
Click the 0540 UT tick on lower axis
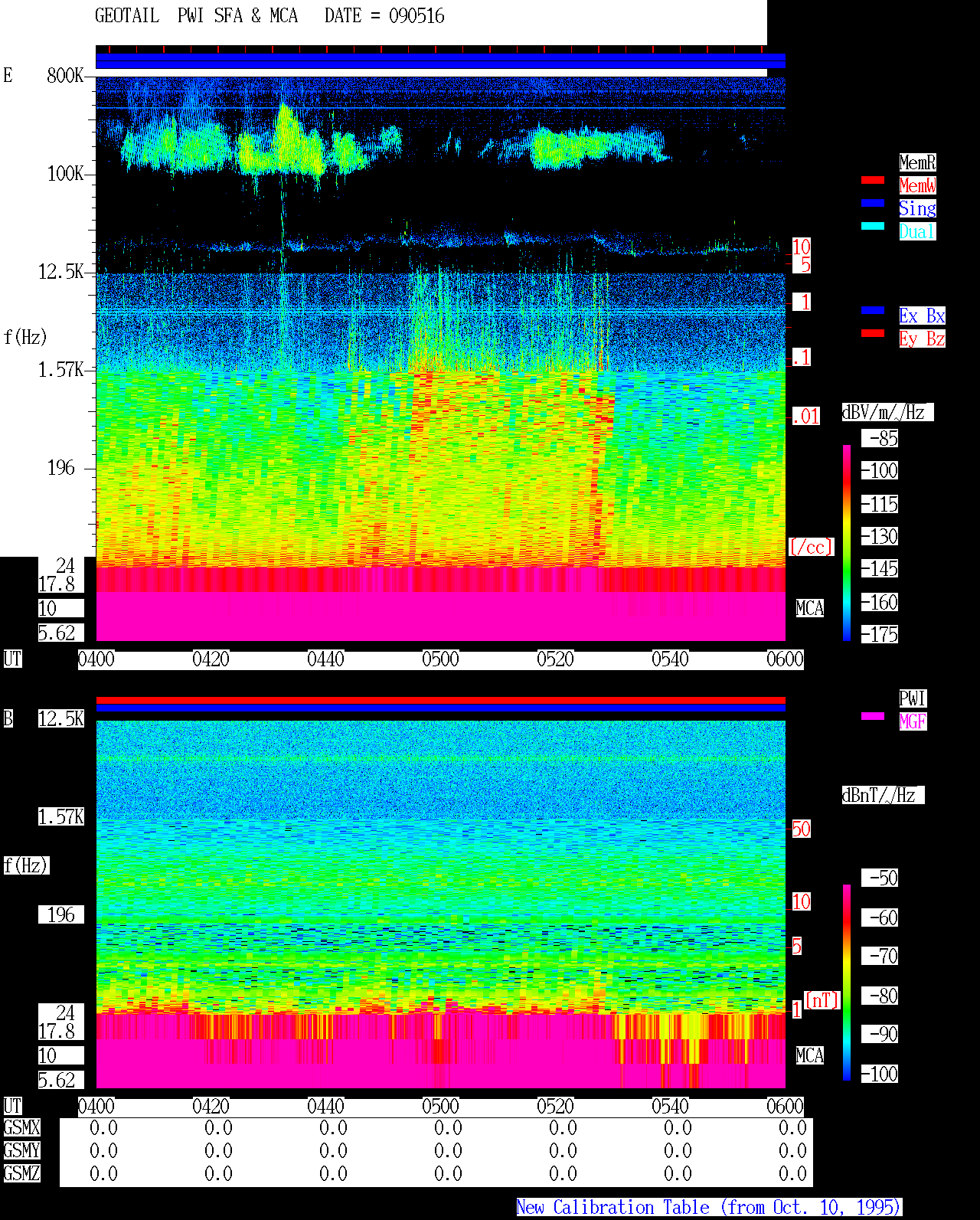coord(670,1106)
